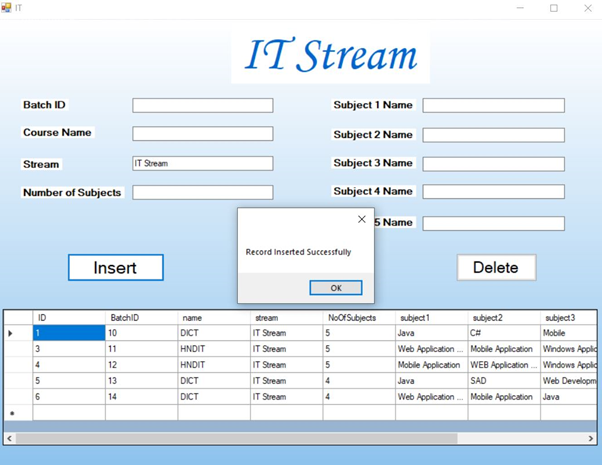Select the ID cell with value 3

point(69,349)
